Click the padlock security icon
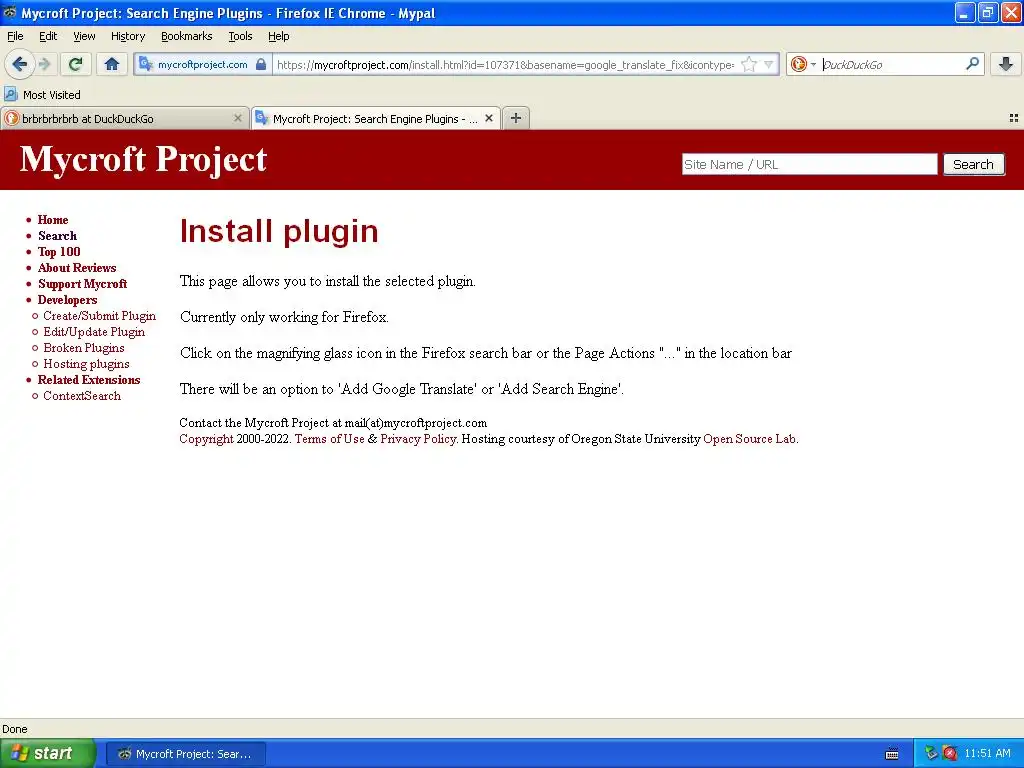1024x768 pixels. coord(261,64)
